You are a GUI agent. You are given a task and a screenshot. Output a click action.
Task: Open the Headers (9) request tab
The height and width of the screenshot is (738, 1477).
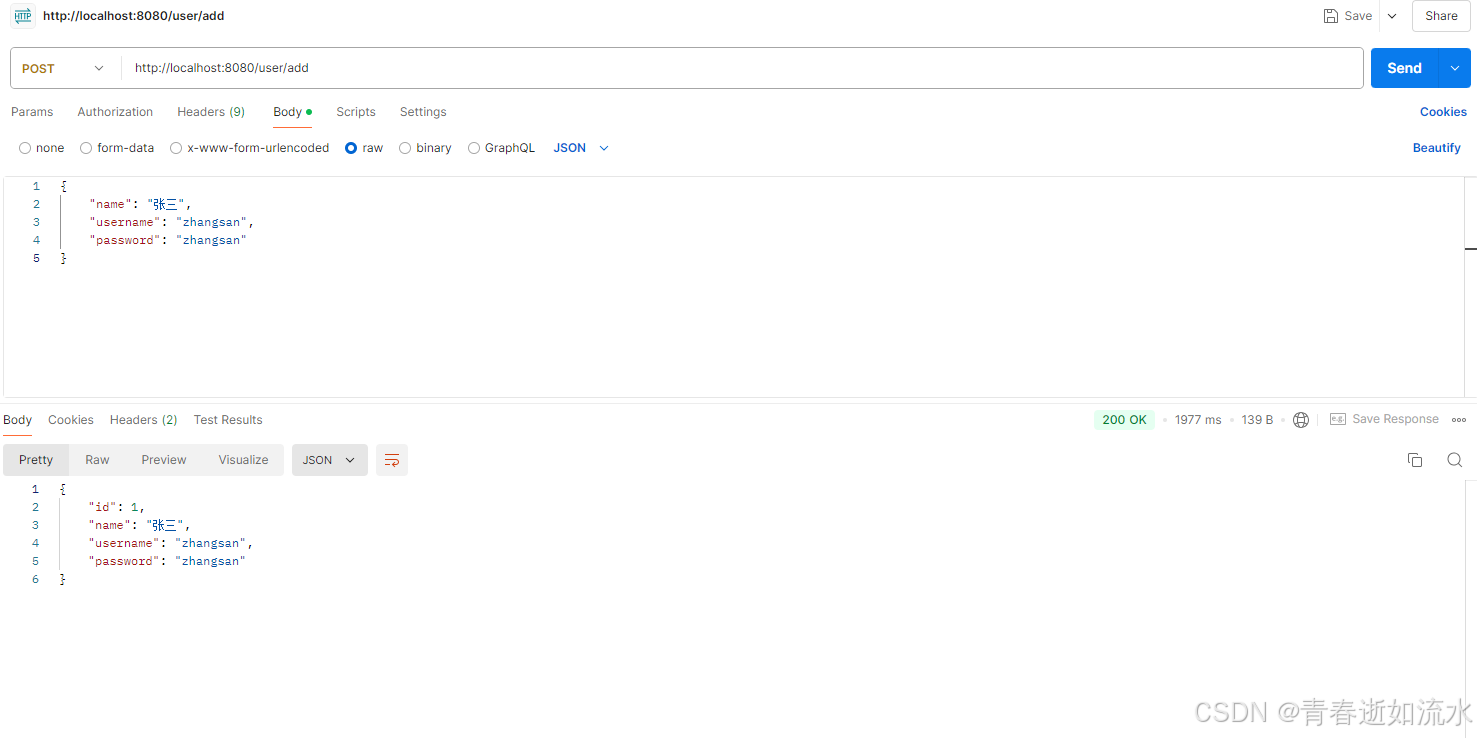211,112
